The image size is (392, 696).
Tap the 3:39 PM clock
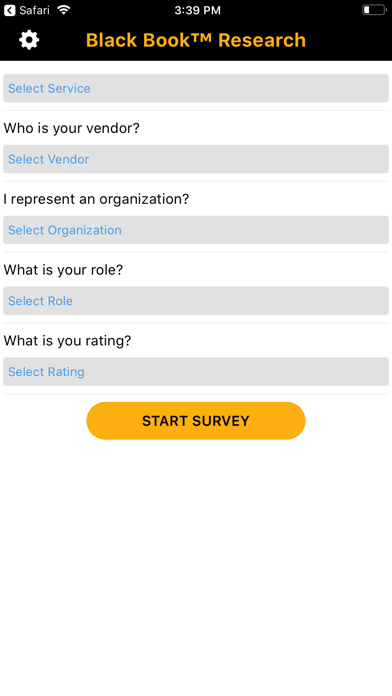tap(197, 10)
